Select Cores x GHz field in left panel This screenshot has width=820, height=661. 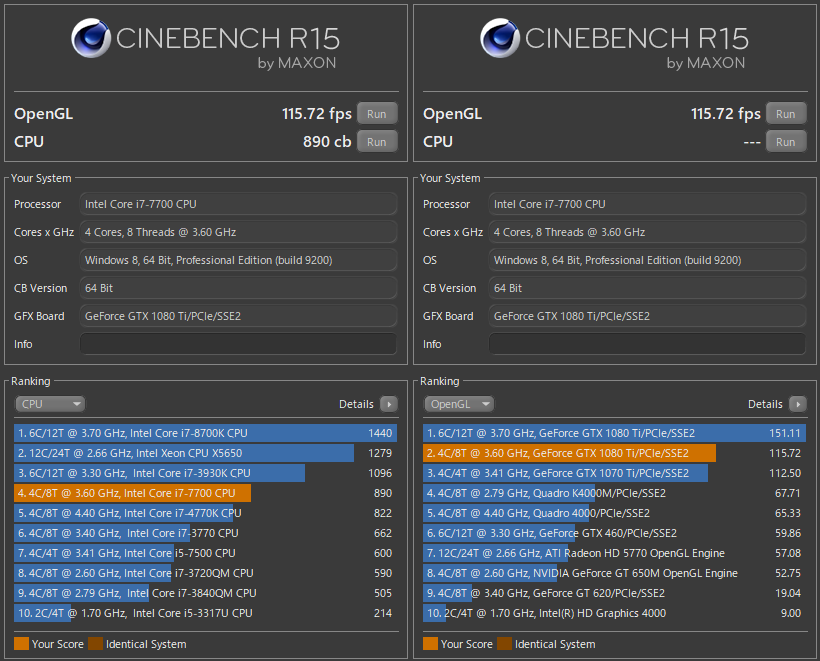(x=238, y=232)
